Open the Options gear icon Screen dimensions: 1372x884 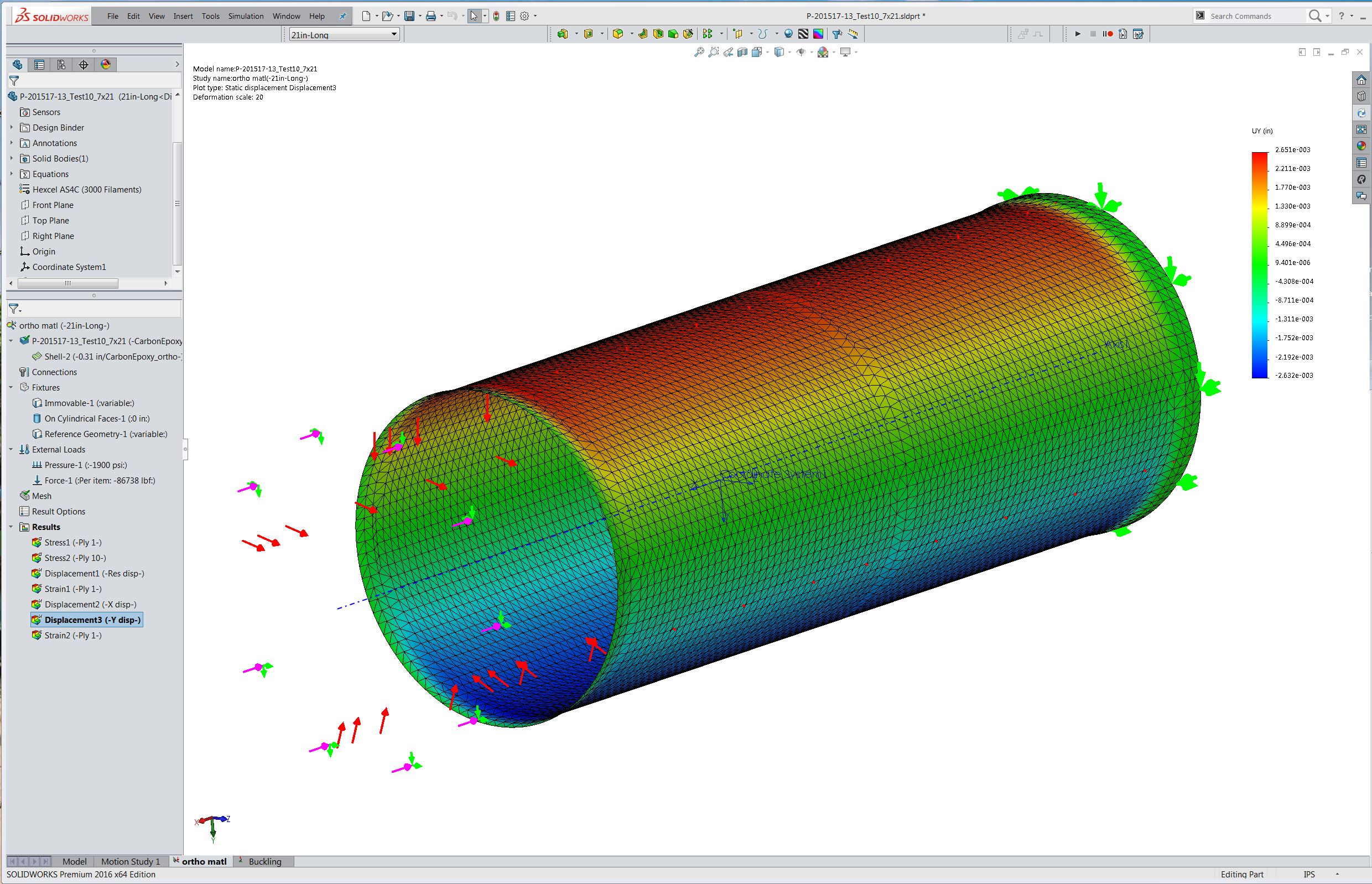pyautogui.click(x=524, y=16)
